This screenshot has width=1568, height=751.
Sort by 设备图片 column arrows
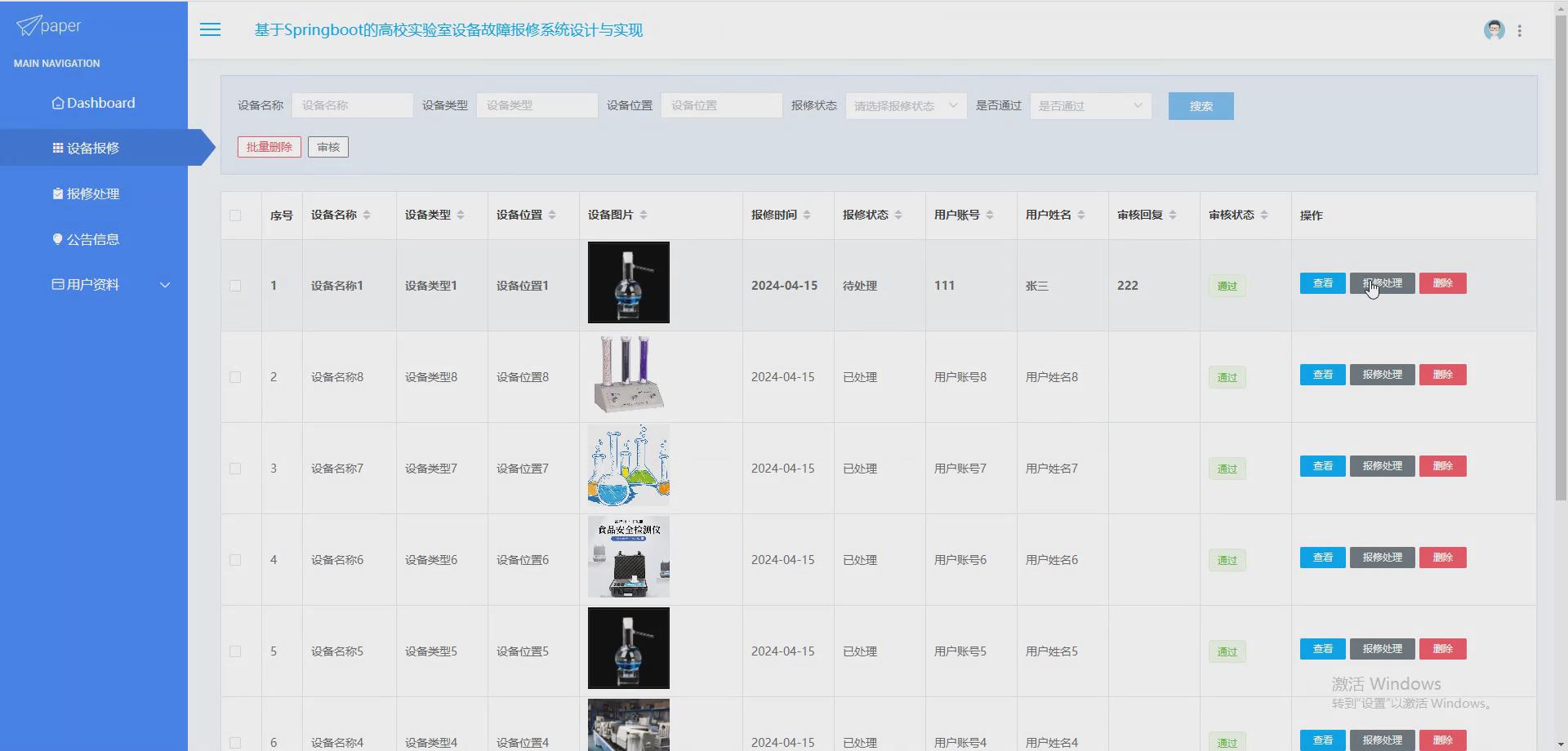tap(644, 215)
